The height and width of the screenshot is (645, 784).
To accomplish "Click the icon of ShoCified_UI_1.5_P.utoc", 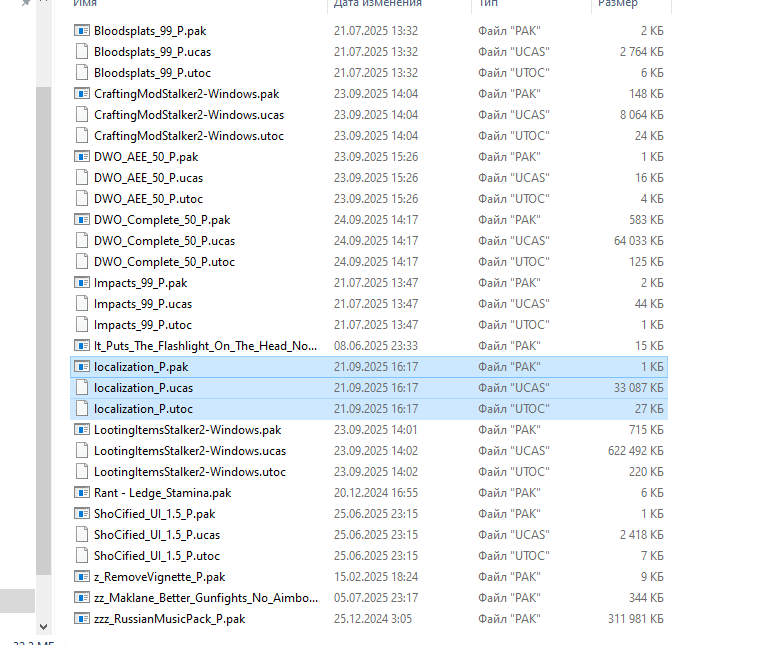I will pyautogui.click(x=82, y=556).
